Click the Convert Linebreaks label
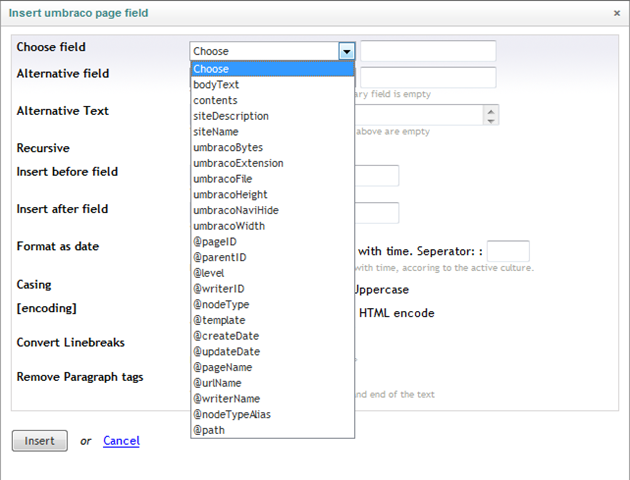The image size is (630, 480). click(71, 342)
